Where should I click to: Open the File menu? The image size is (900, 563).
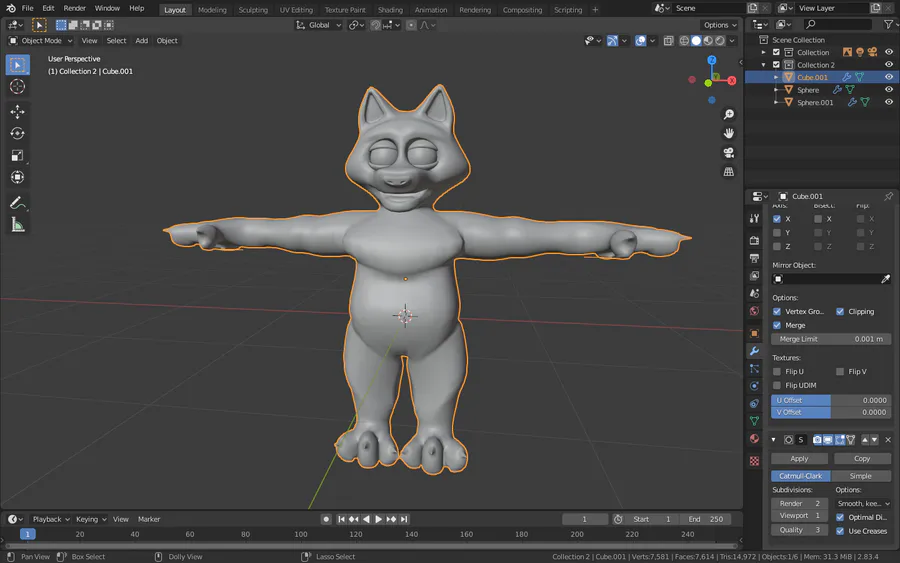coord(27,9)
